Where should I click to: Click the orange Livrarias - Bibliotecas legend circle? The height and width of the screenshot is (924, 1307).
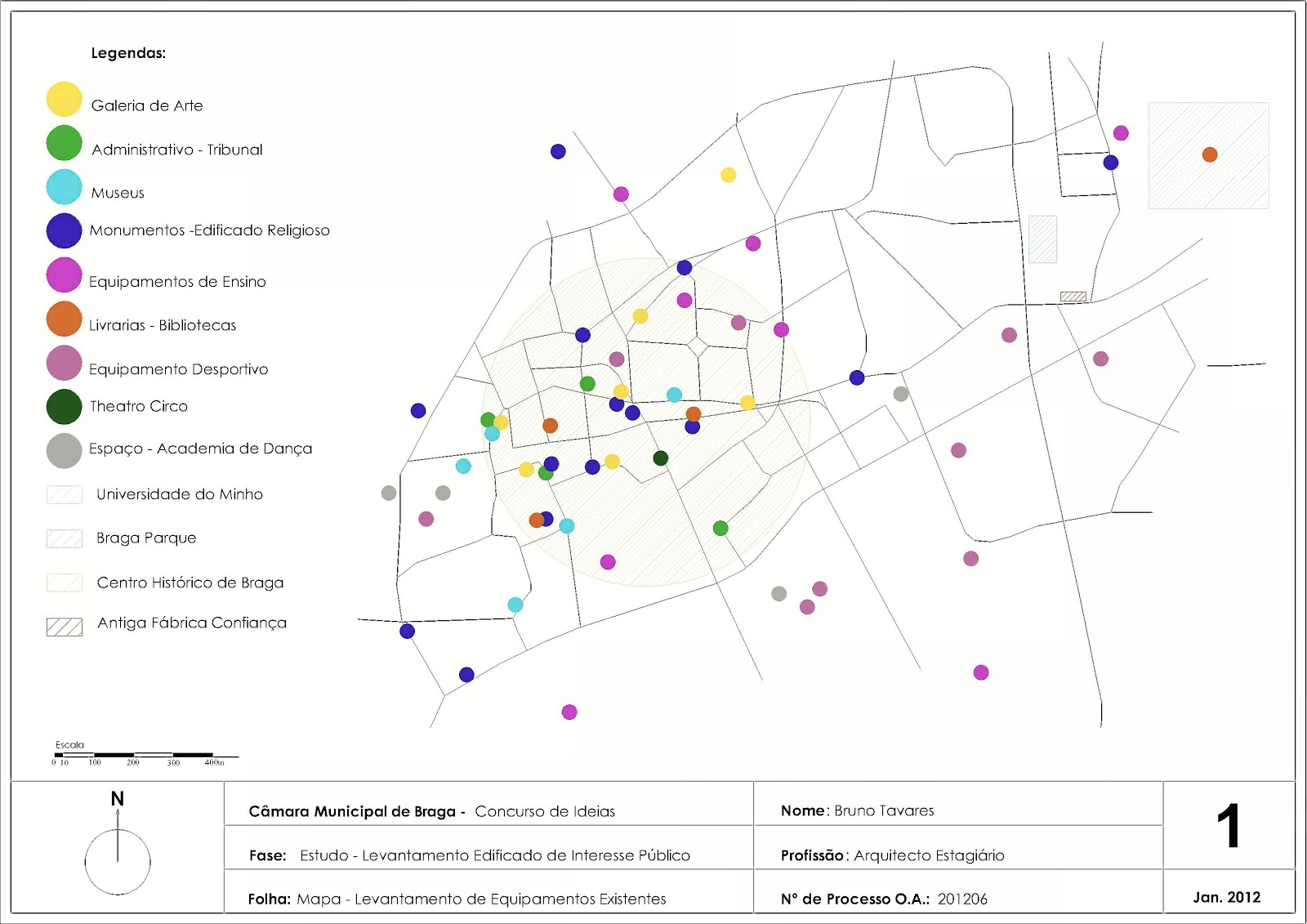(x=64, y=319)
